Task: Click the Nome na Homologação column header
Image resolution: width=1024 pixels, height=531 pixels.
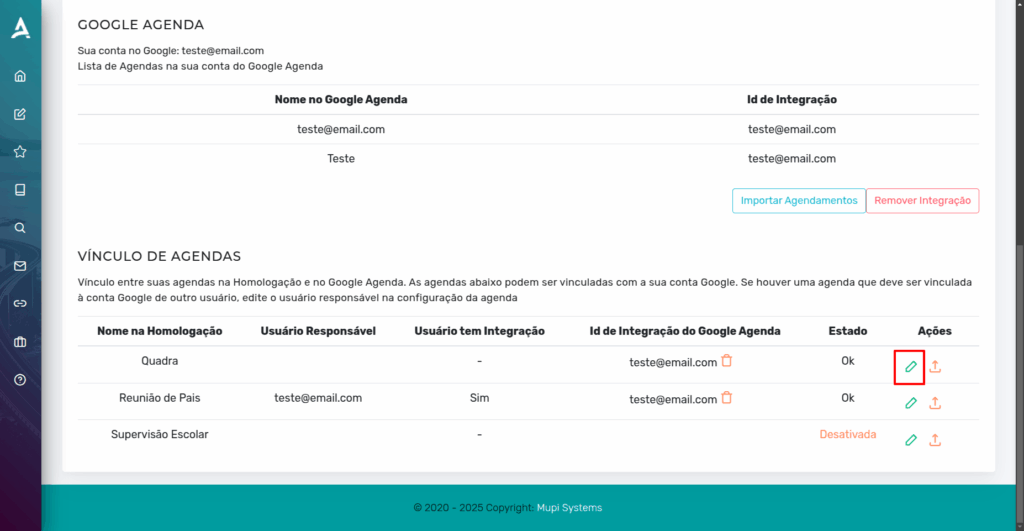Action: [x=159, y=331]
